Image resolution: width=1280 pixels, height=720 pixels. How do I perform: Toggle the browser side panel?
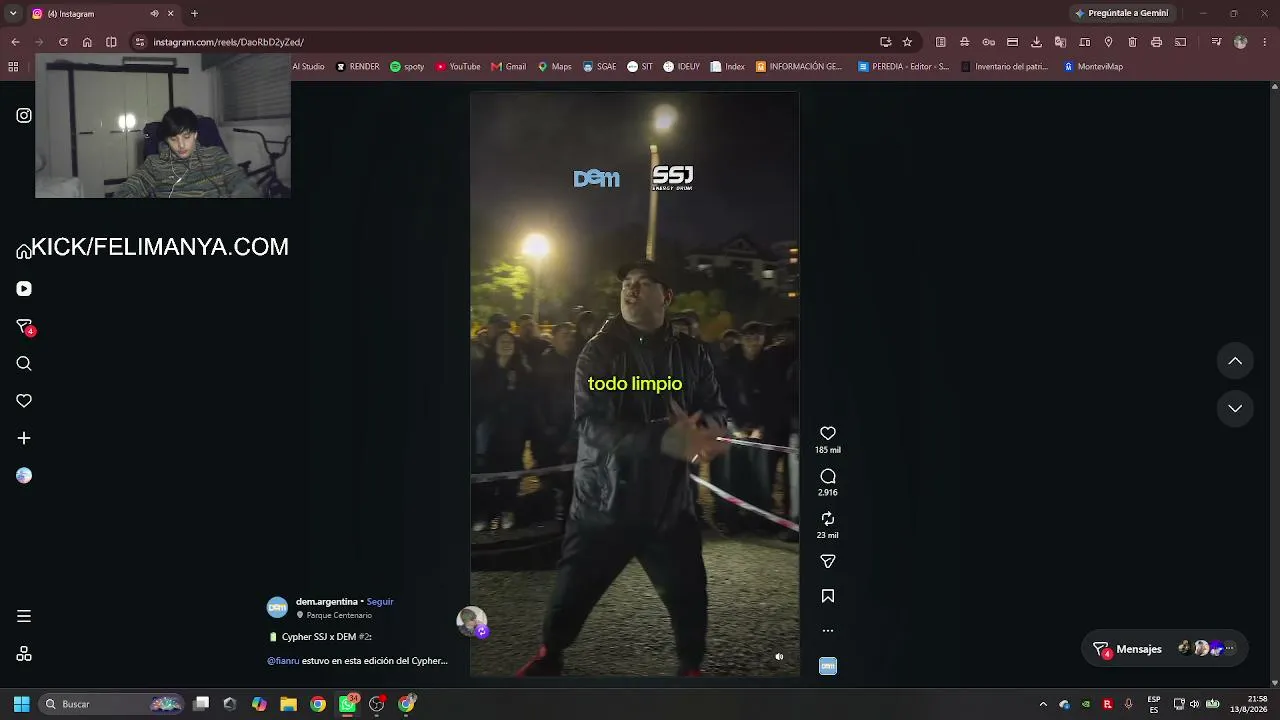click(x=111, y=42)
